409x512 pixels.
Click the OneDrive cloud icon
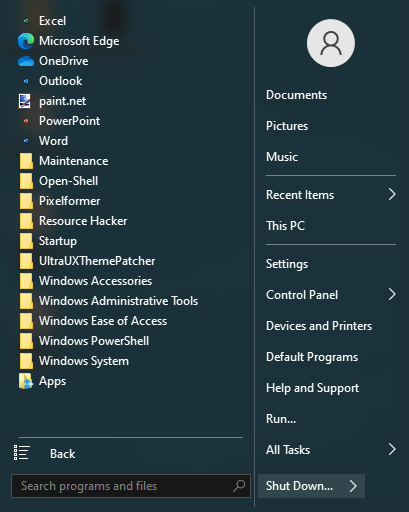point(26,61)
